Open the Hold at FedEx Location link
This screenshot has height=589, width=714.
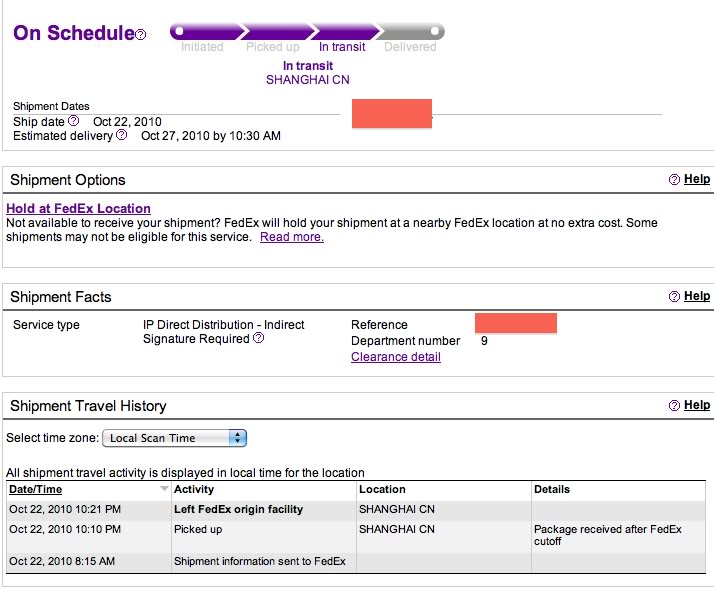tap(78, 209)
